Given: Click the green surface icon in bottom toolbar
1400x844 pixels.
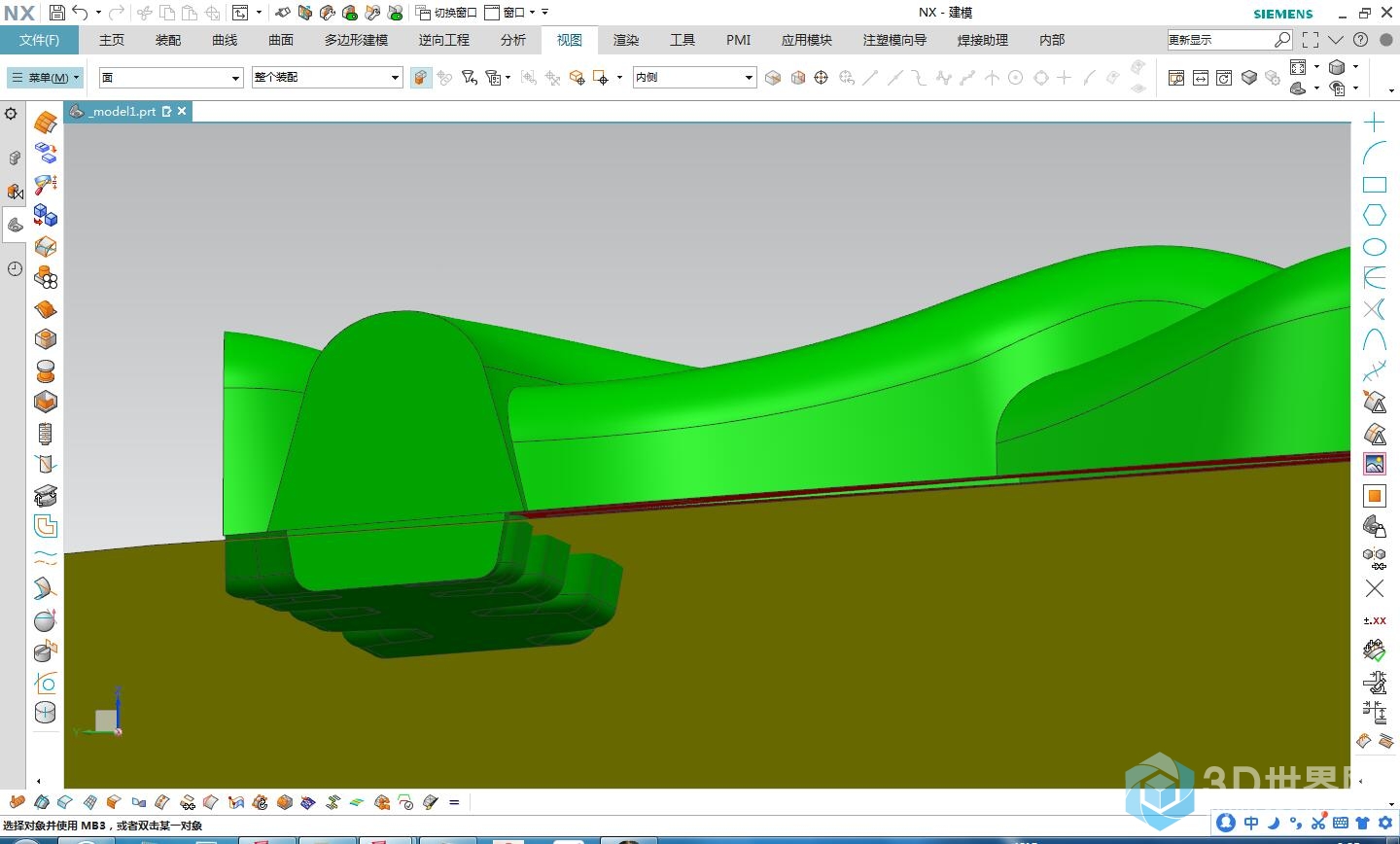Looking at the screenshot, I should (x=357, y=802).
